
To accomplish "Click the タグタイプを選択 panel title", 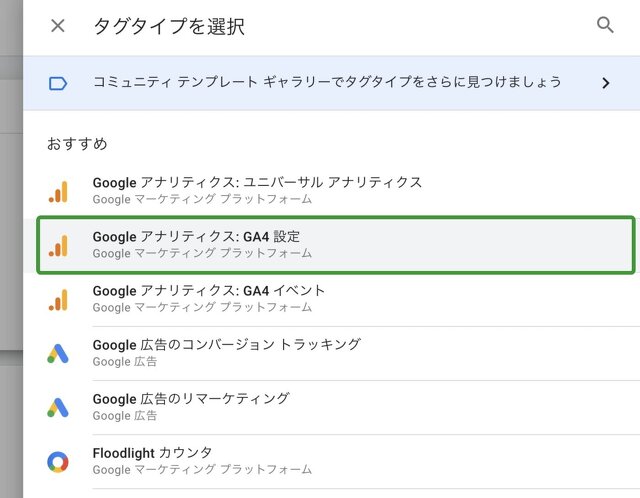I will click(x=168, y=26).
